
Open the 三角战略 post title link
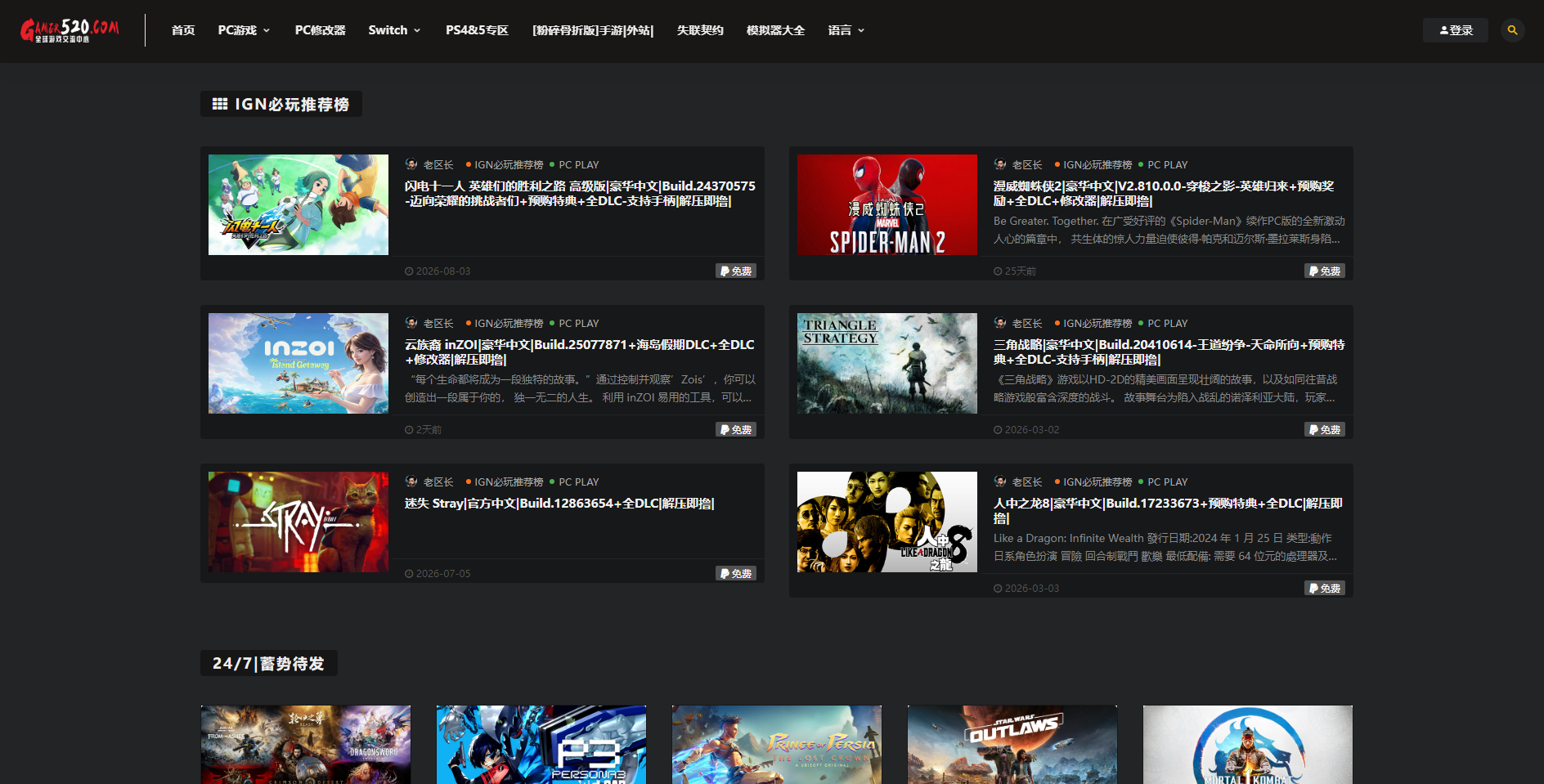[1169, 352]
